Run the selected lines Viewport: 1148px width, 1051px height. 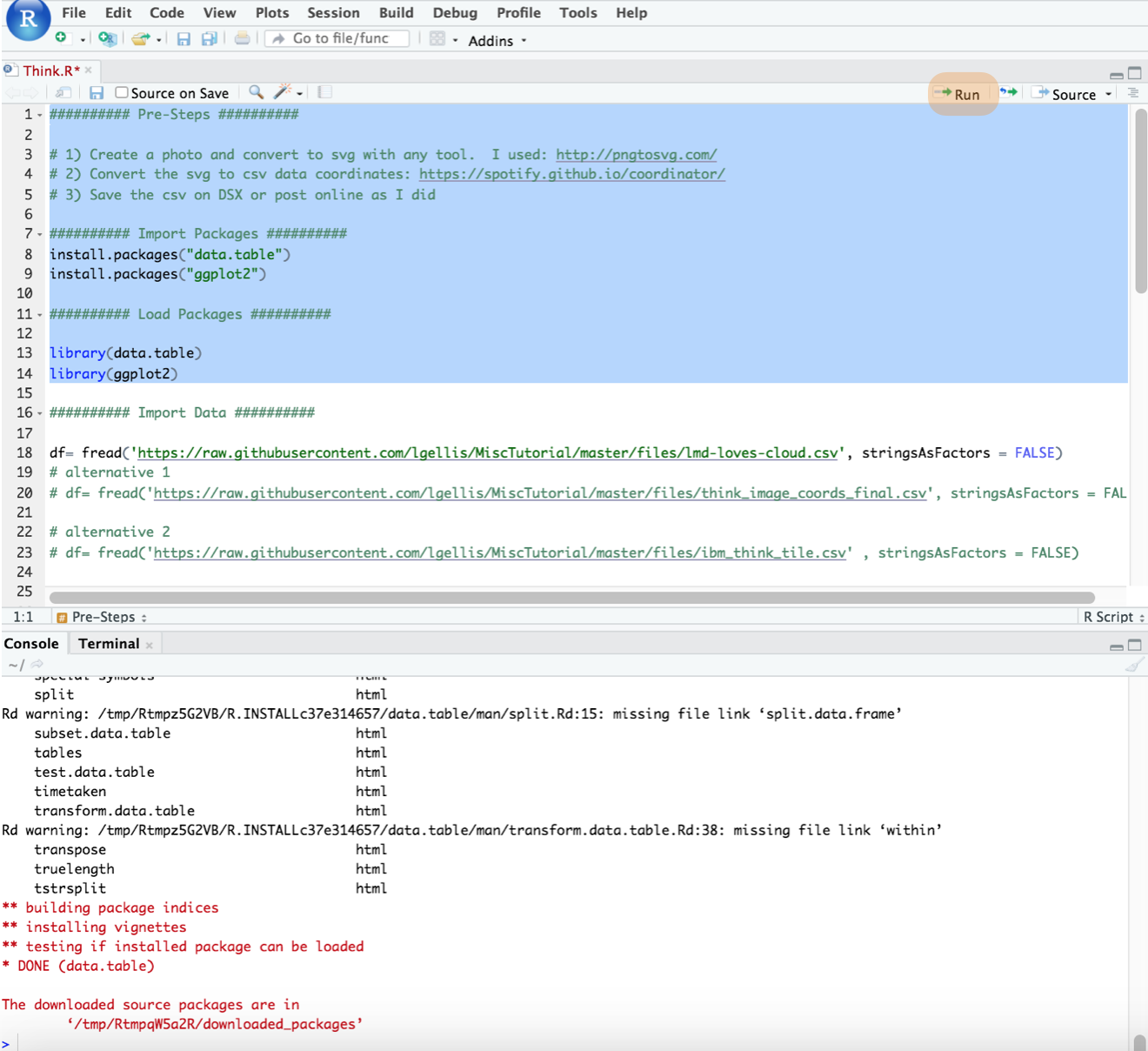click(x=958, y=94)
